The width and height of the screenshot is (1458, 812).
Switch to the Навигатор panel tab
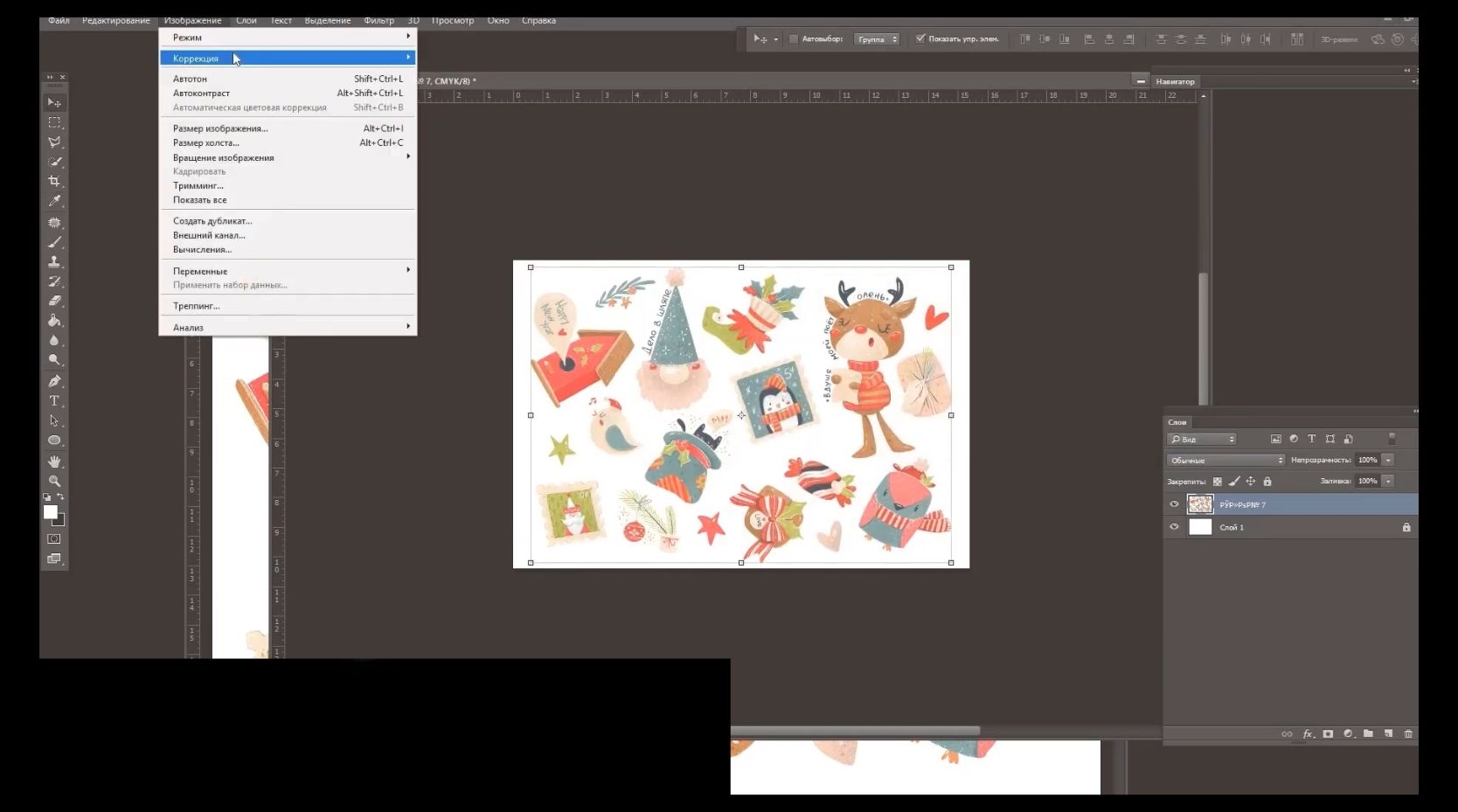click(1175, 81)
